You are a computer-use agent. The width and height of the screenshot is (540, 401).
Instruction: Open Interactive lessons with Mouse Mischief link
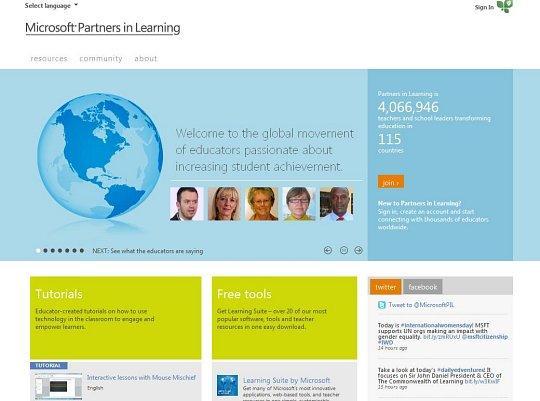pos(141,378)
